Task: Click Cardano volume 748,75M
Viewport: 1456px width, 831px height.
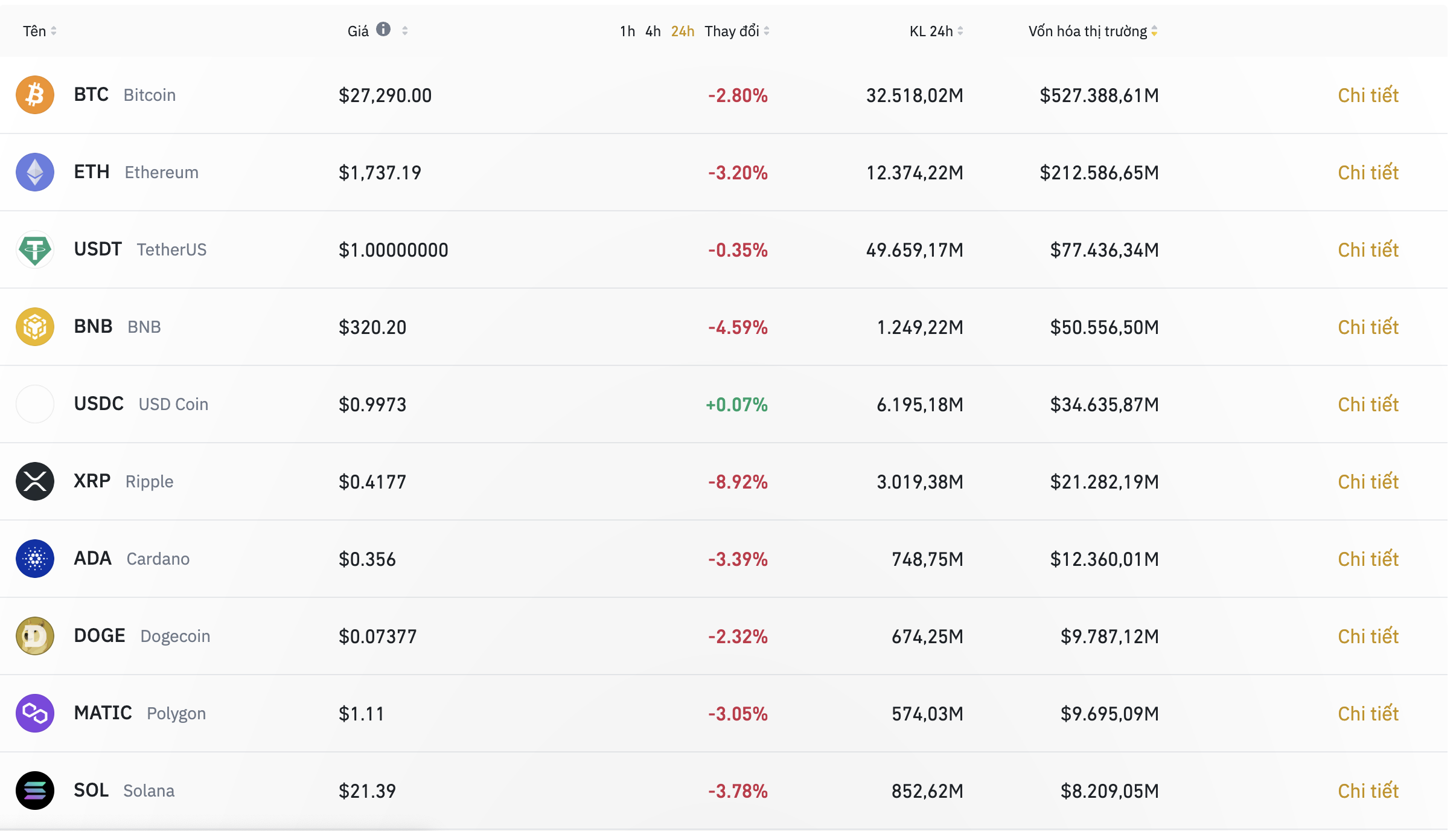Action: point(927,559)
